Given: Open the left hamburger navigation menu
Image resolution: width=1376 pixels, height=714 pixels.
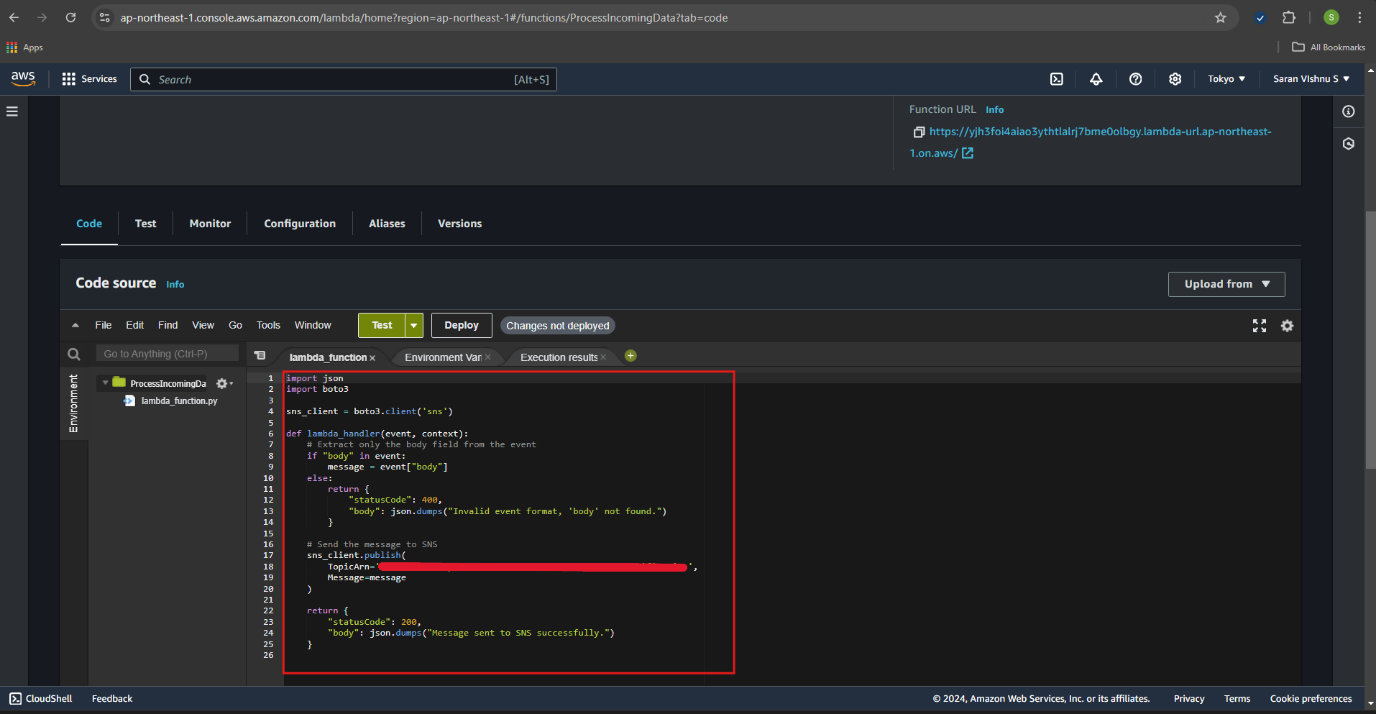Looking at the screenshot, I should point(12,111).
